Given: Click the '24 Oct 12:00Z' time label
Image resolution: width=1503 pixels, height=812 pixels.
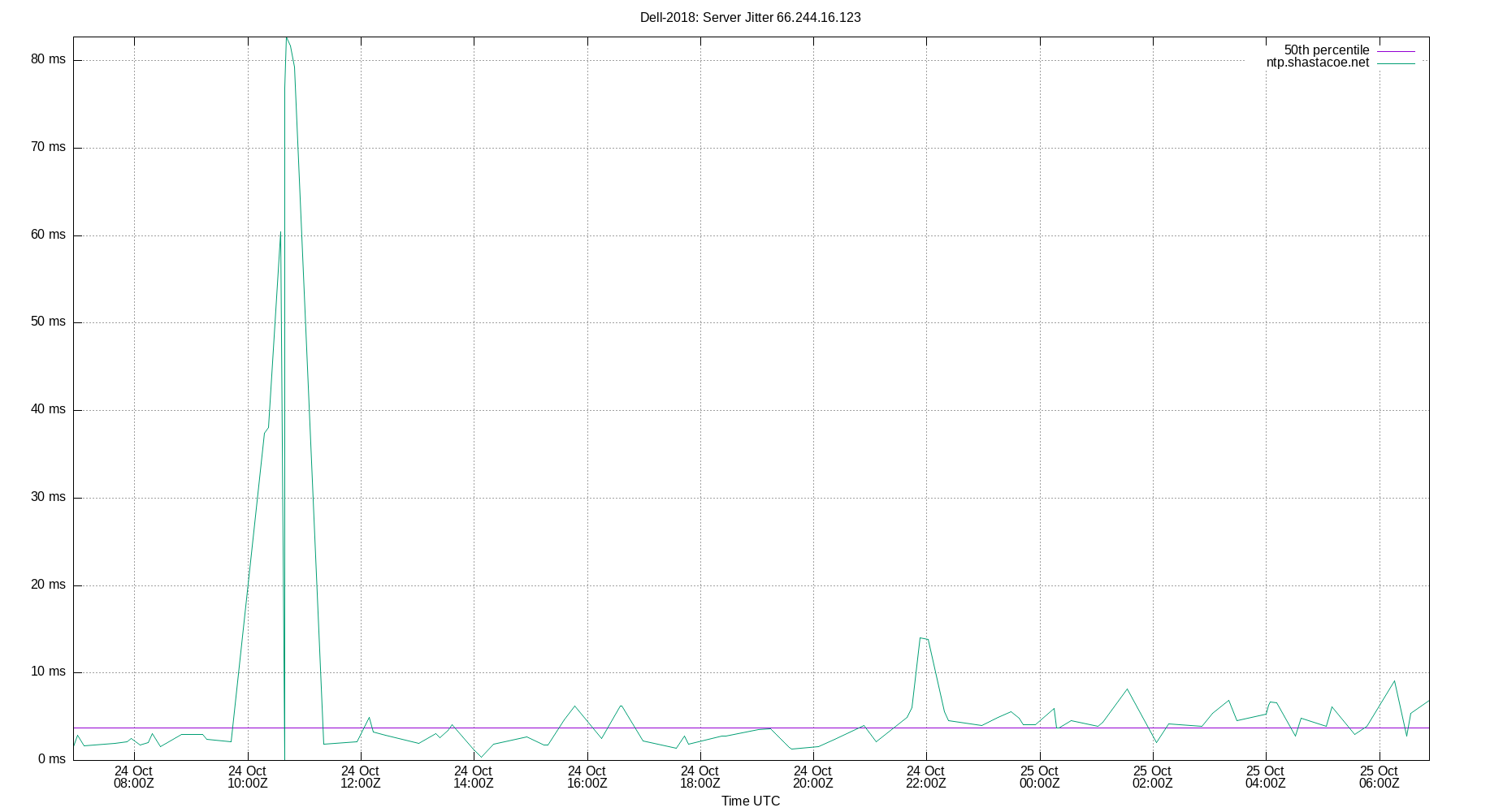Looking at the screenshot, I should pos(360,777).
